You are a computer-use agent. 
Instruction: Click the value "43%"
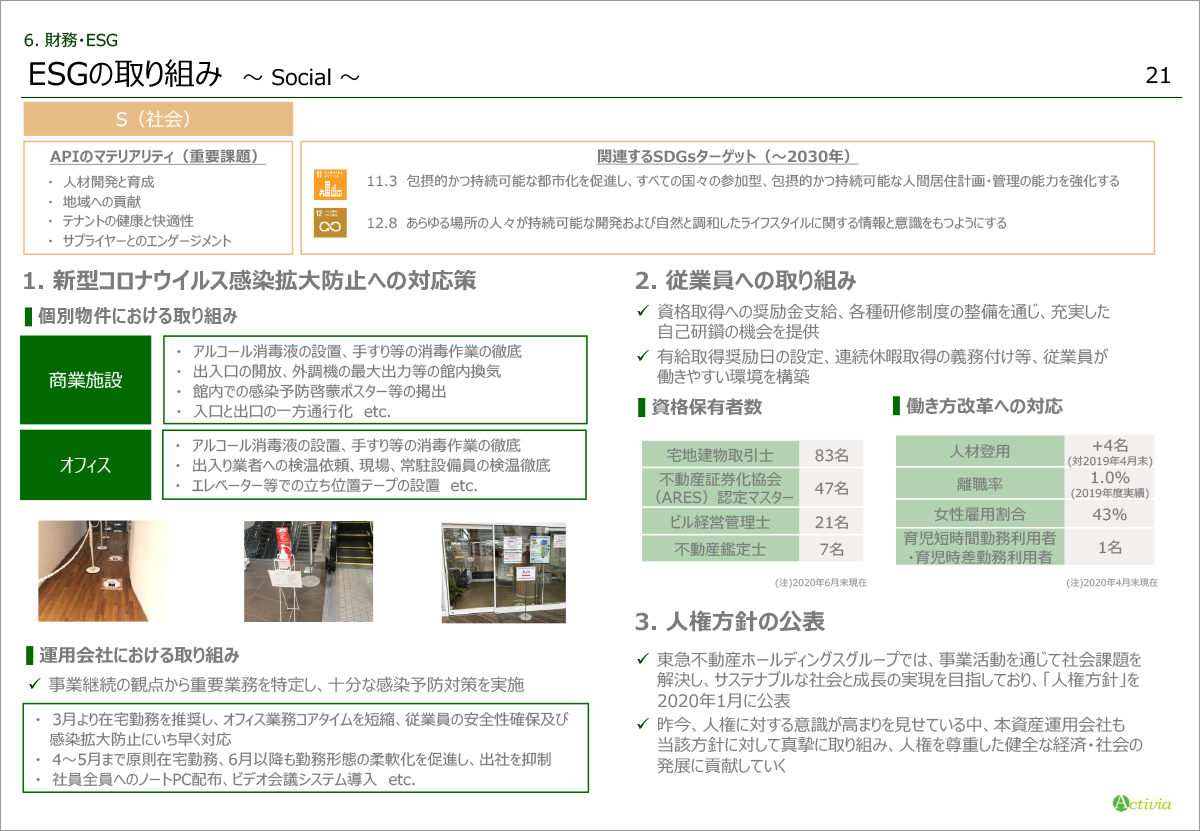pos(1110,515)
